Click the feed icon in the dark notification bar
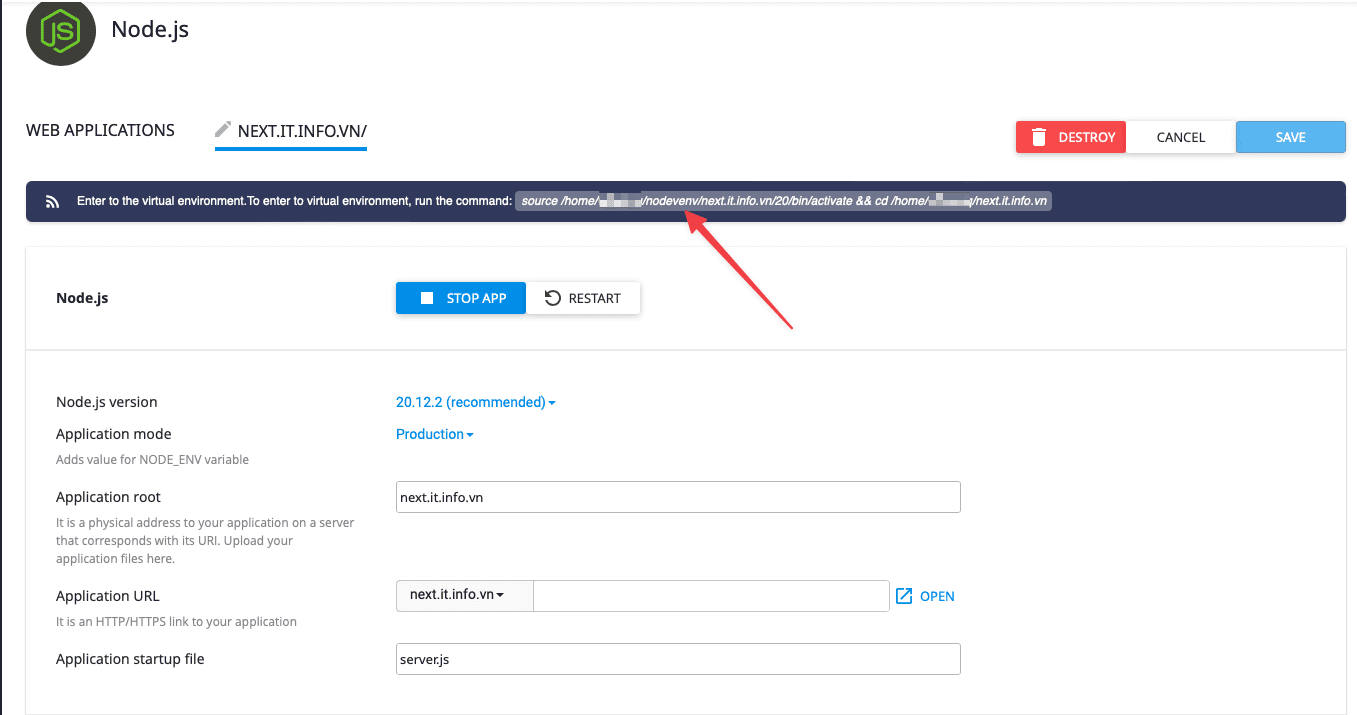 pyautogui.click(x=52, y=200)
